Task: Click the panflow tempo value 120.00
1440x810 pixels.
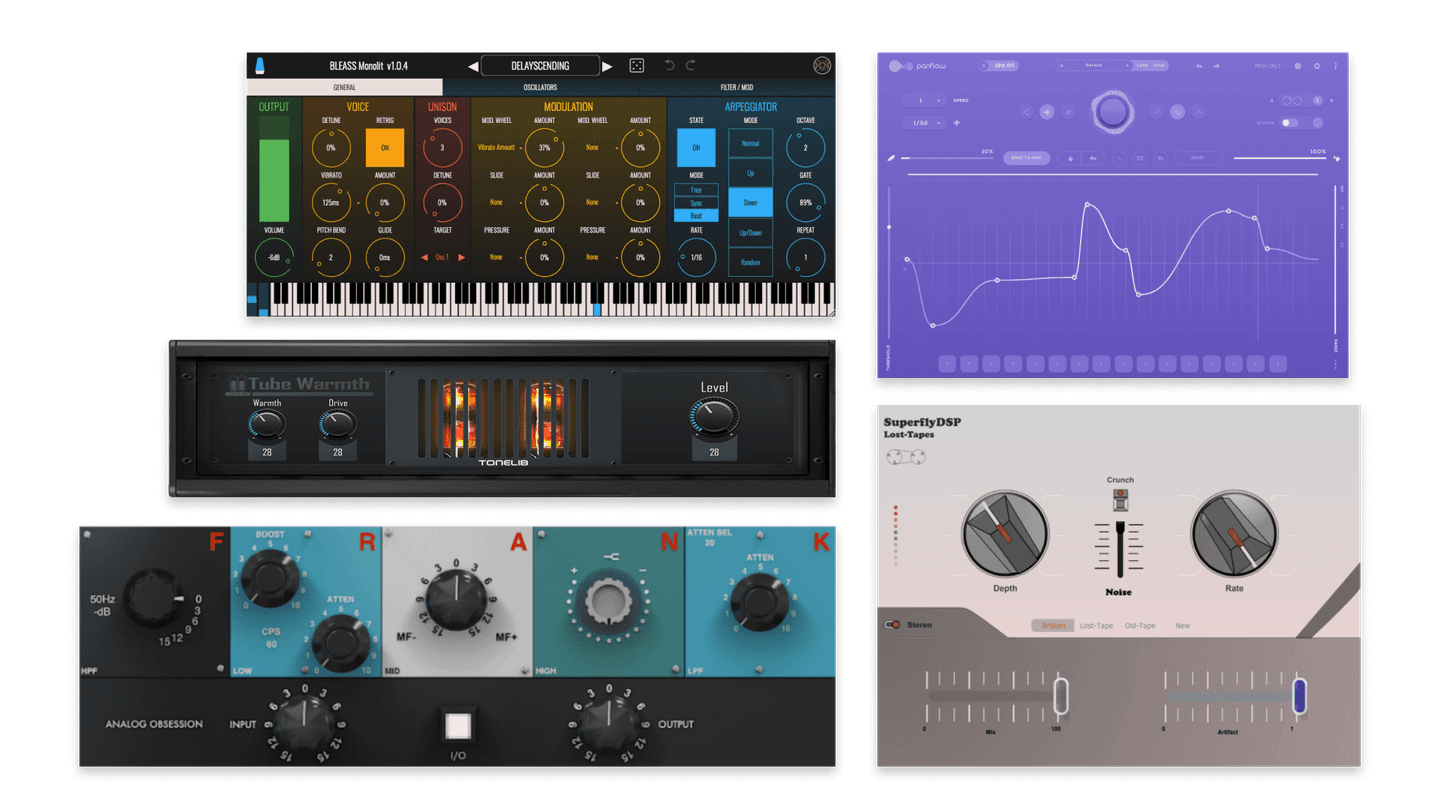Action: tap(1005, 66)
